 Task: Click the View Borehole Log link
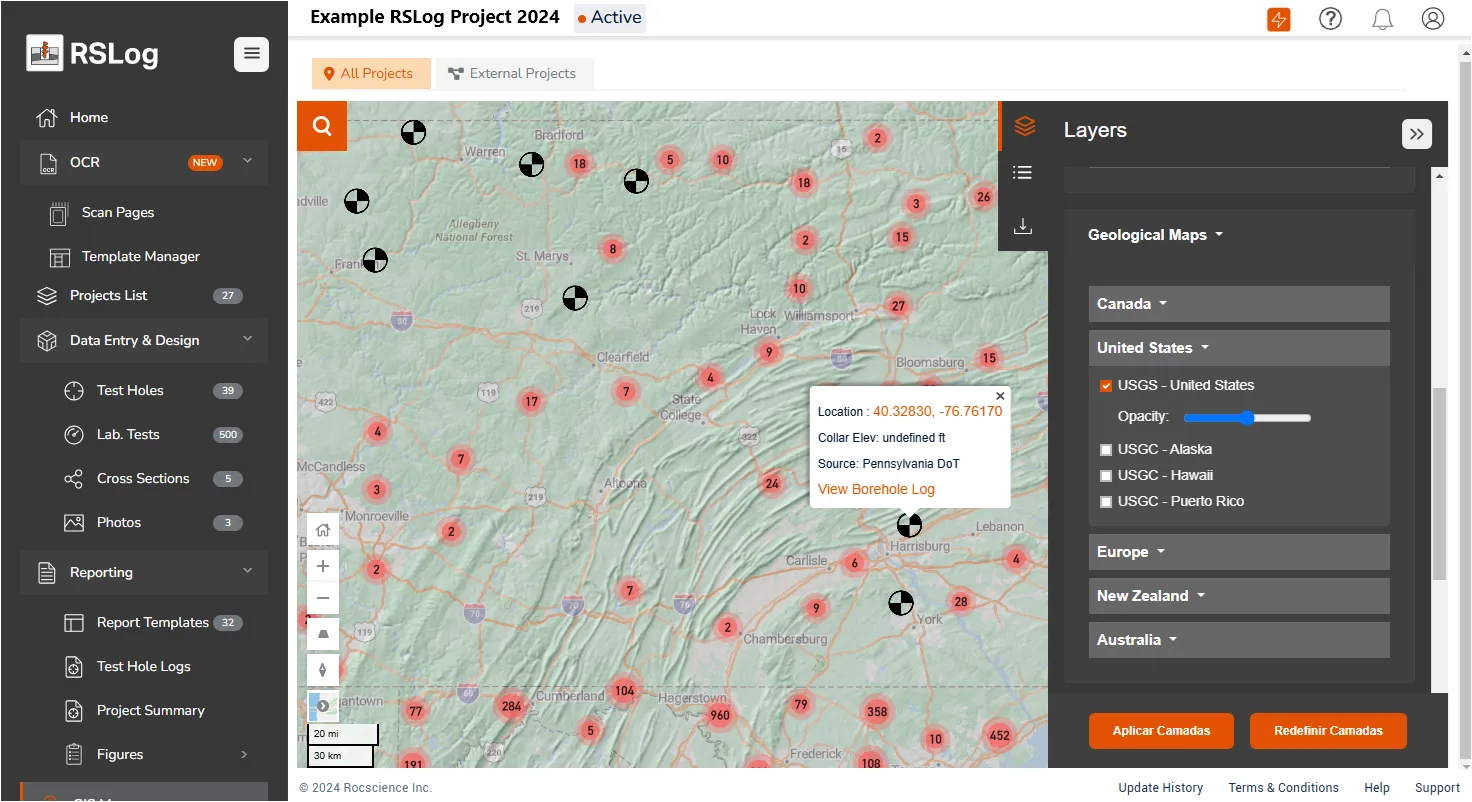[x=876, y=489]
